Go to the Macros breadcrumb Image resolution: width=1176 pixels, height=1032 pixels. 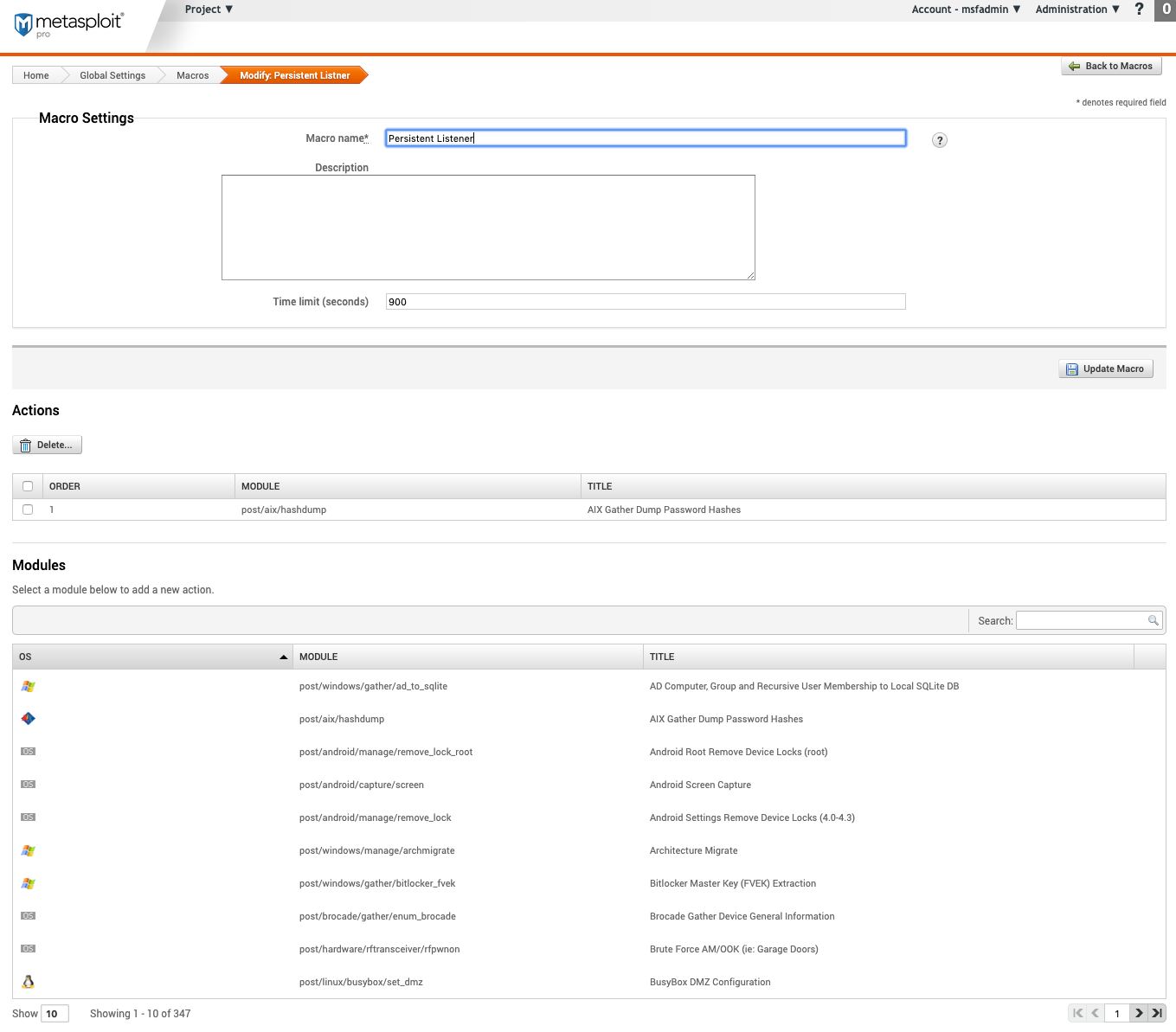192,75
